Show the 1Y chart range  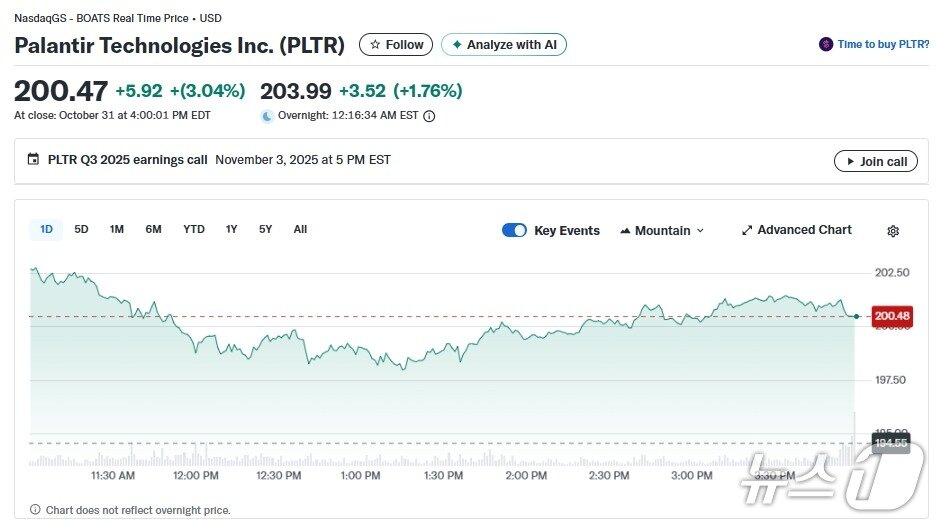231,230
